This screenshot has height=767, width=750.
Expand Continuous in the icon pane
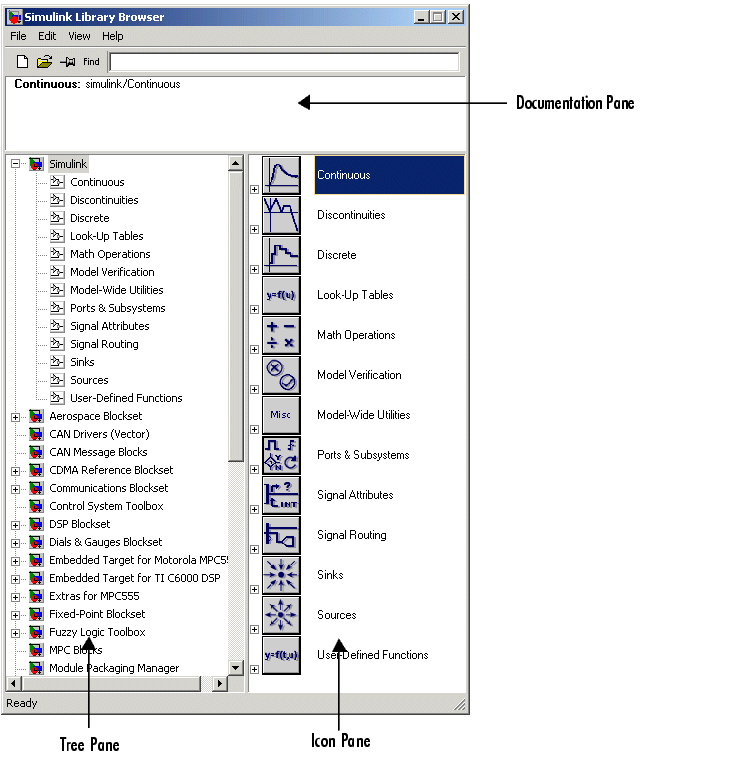(254, 189)
